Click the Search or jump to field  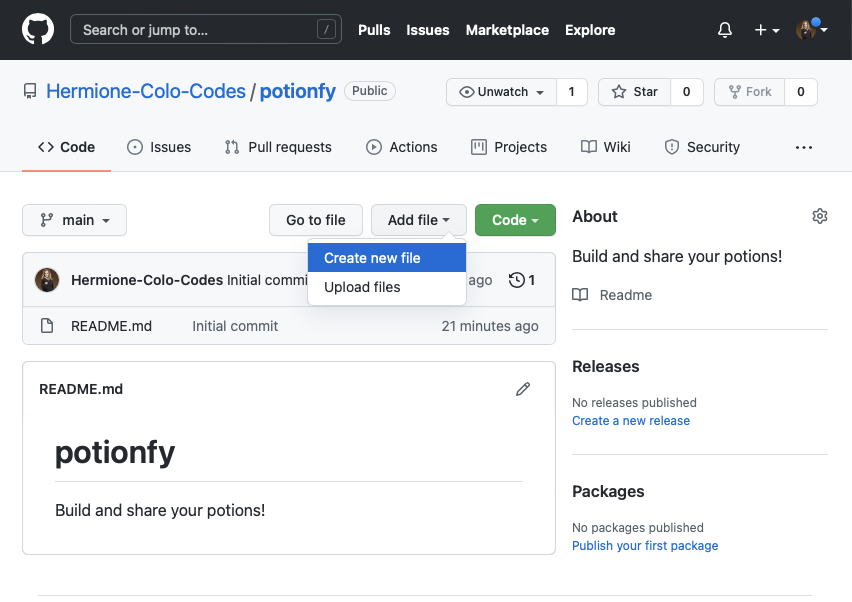point(205,30)
